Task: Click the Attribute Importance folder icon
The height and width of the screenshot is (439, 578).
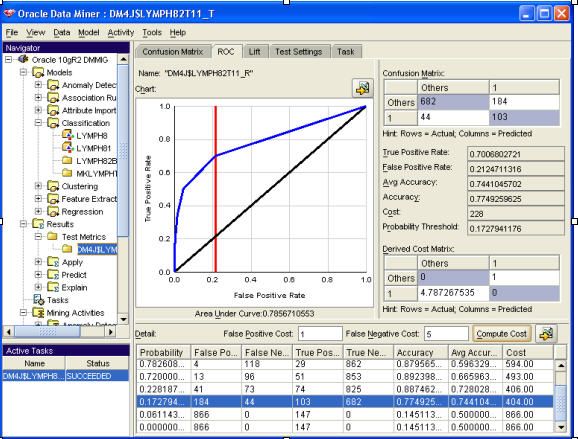Action: coord(53,110)
